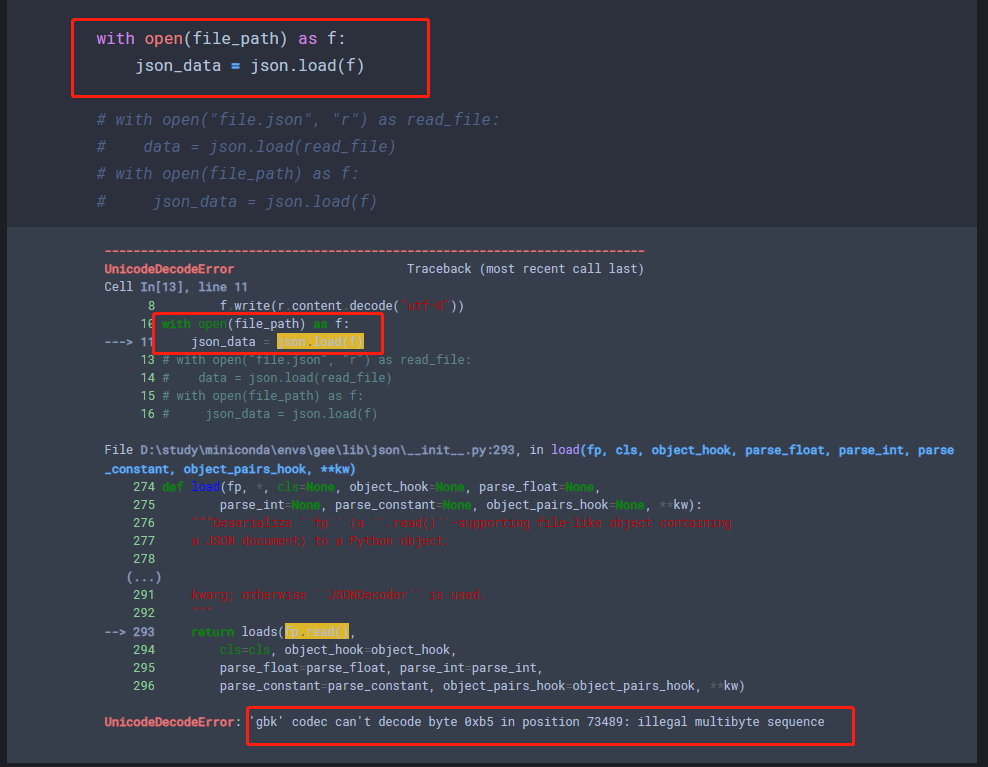Screen dimensions: 988x767
Task: Click 'json_data = json.load(f)' in code cell
Action: pos(250,66)
